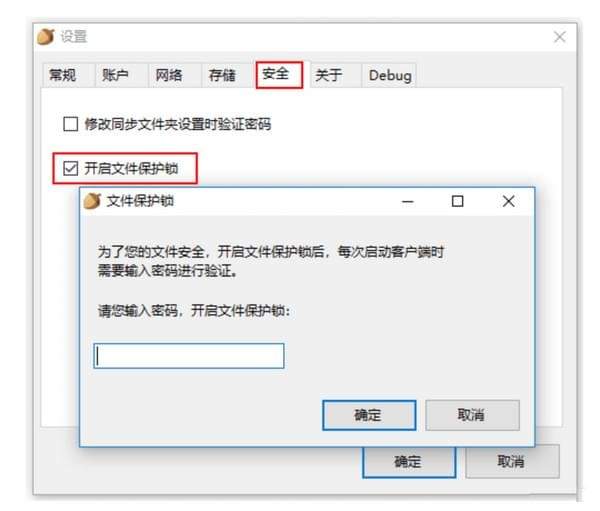Close the 文件保护锁 dialog
This screenshot has height=511, width=600.
coord(509,201)
